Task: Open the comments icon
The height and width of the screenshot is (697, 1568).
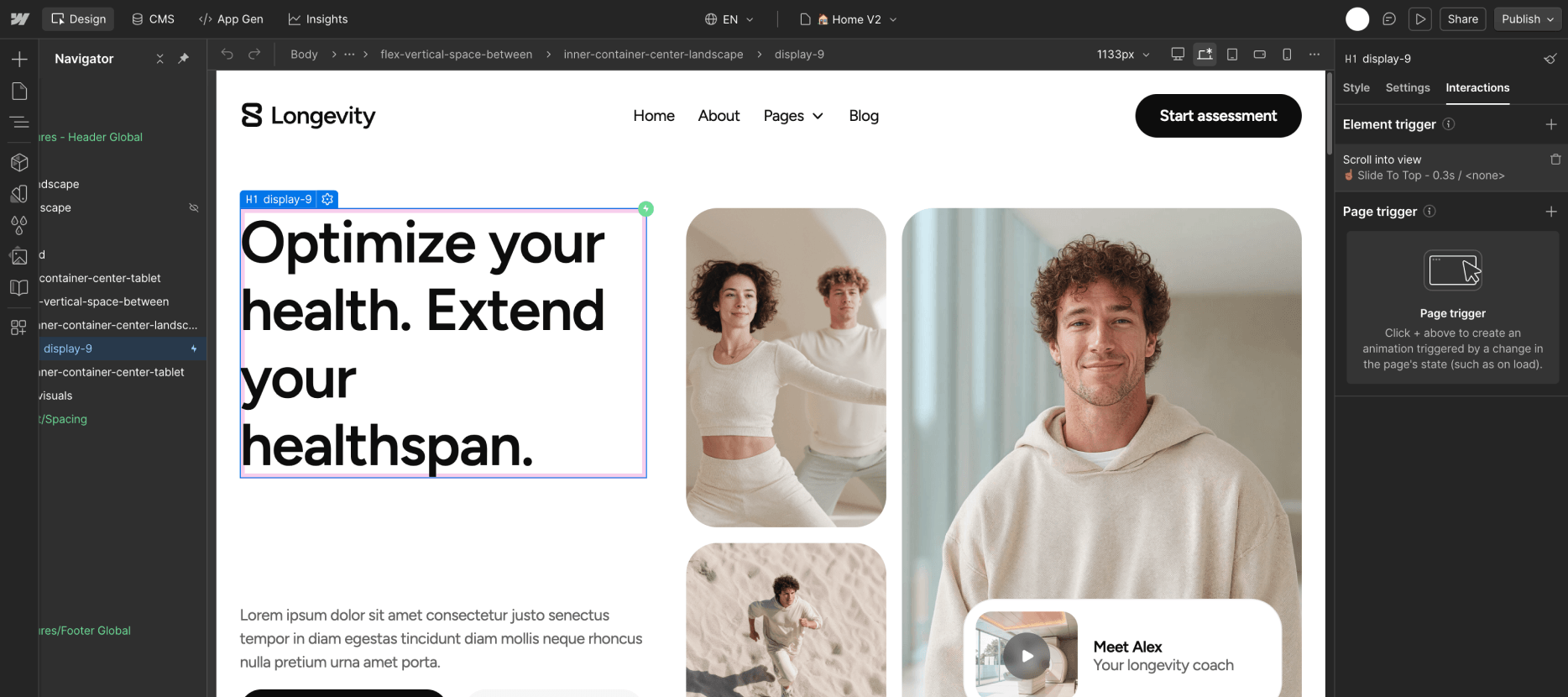Action: [1389, 18]
